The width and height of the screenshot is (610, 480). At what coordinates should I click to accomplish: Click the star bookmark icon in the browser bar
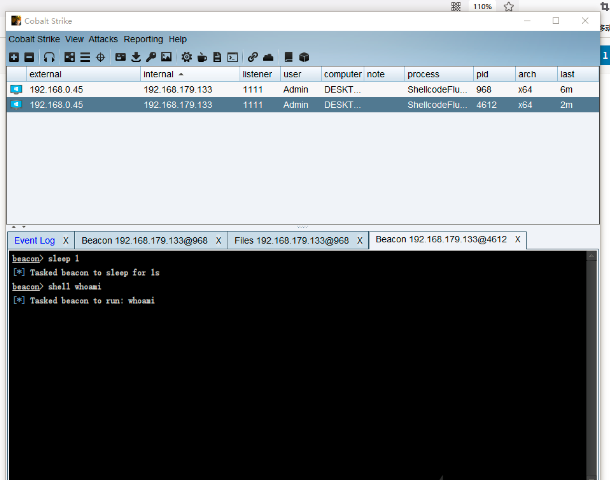509,7
